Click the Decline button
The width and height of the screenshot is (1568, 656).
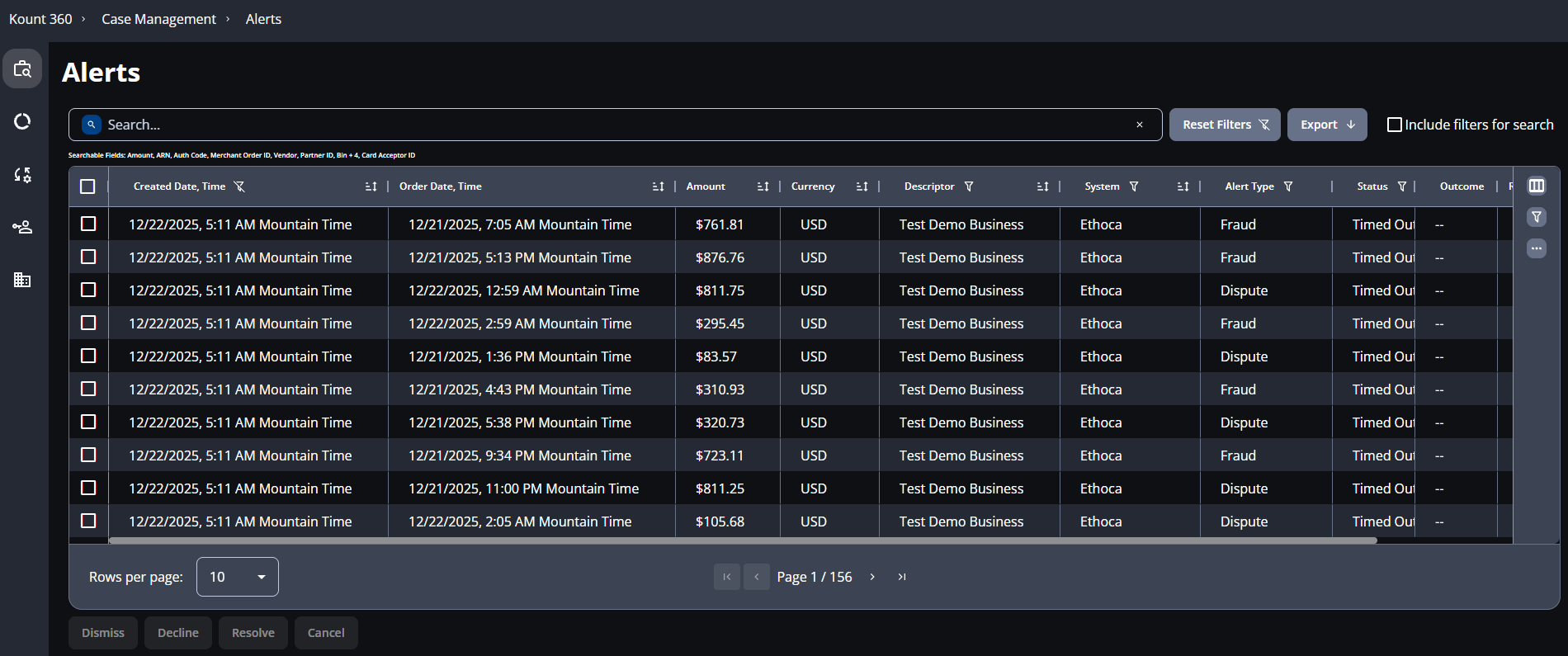(x=178, y=633)
